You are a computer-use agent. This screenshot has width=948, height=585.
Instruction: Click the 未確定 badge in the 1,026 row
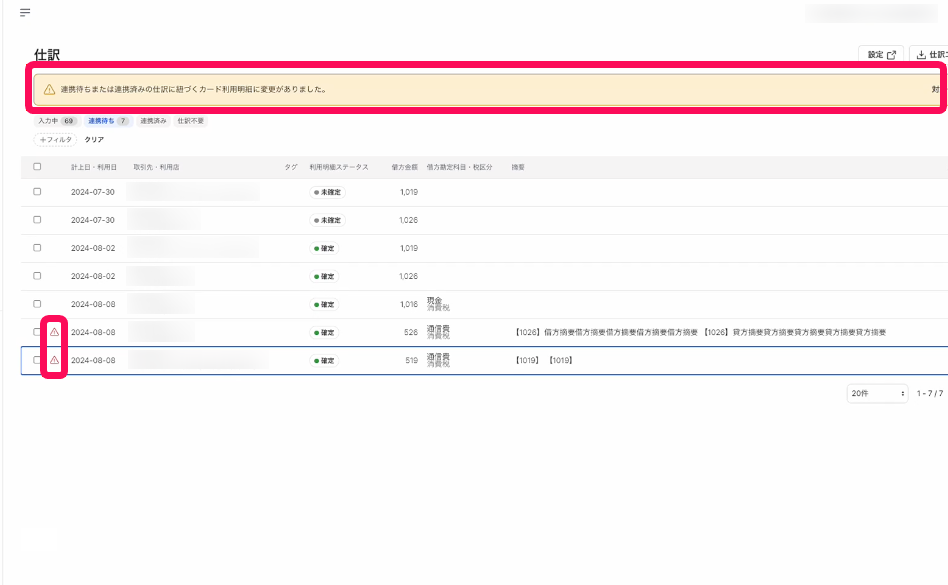click(327, 220)
